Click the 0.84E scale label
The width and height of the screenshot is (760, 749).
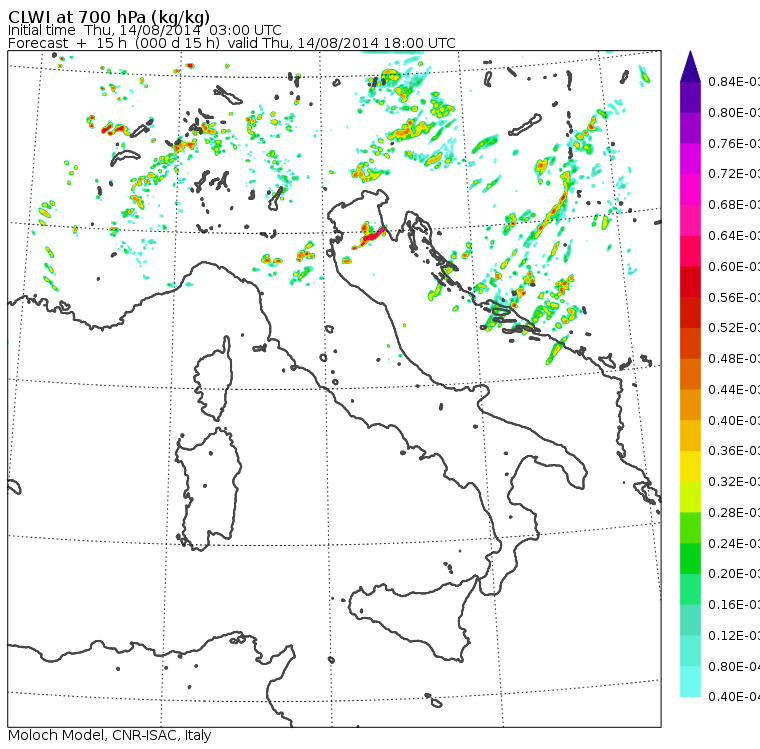(734, 81)
